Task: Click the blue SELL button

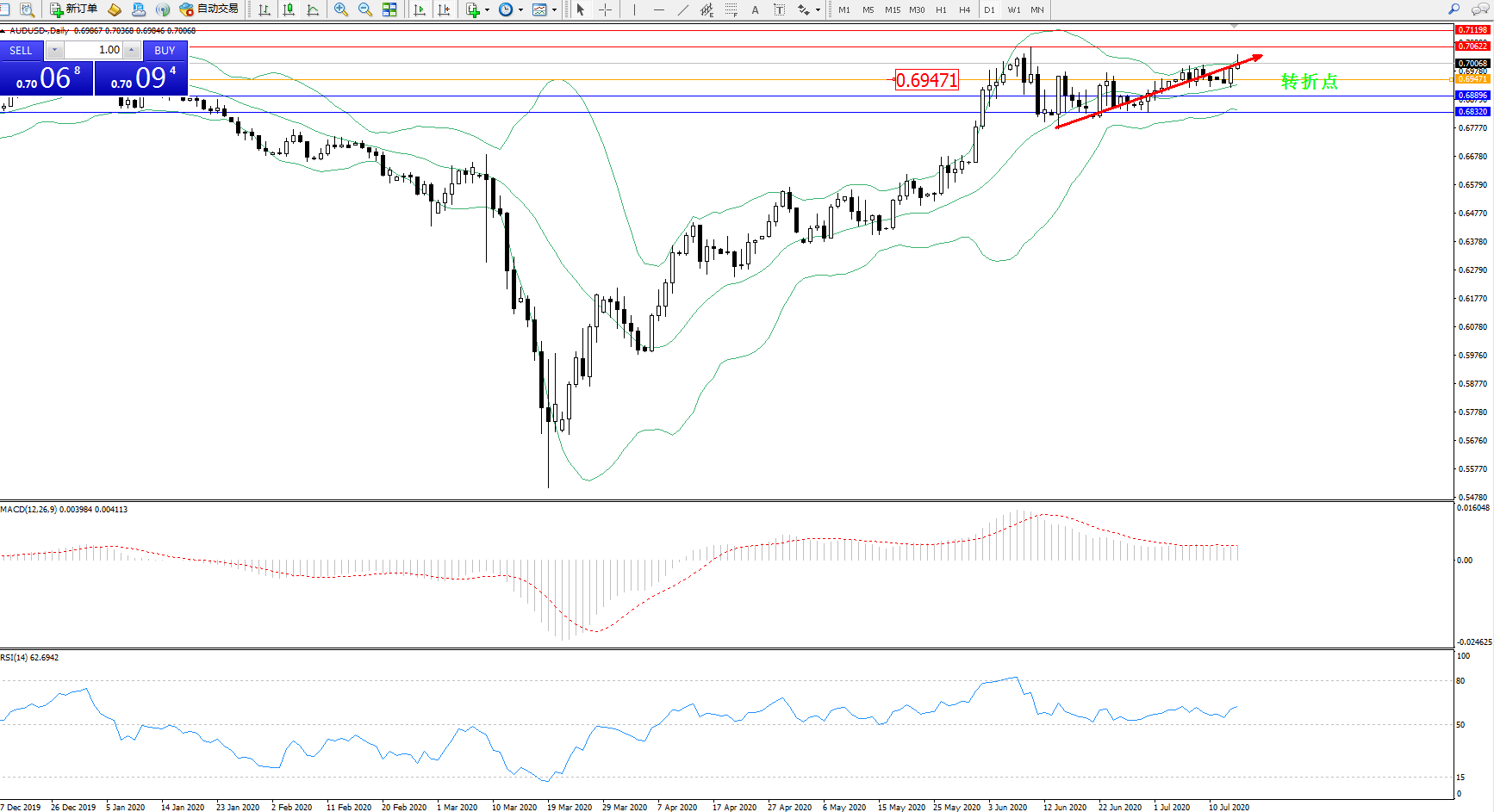Action: 22,51
